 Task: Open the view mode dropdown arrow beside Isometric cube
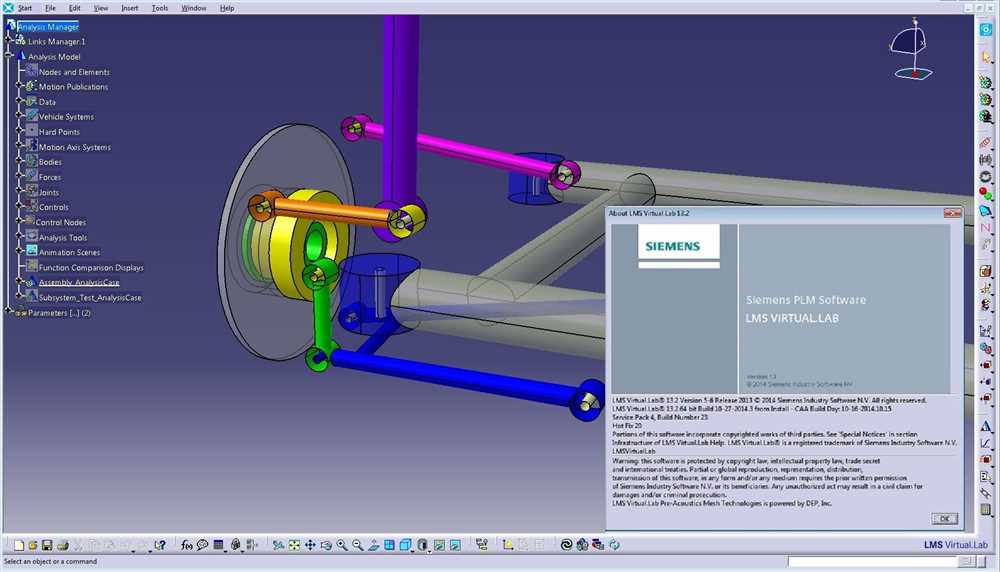(x=413, y=550)
